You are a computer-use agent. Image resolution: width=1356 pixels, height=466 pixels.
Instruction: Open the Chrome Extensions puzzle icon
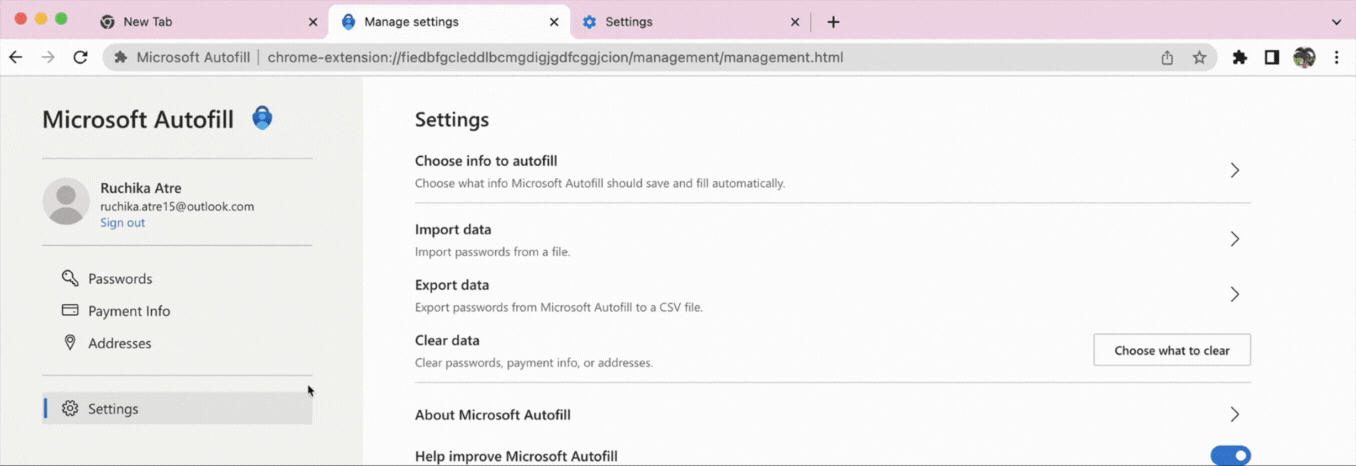pyautogui.click(x=1240, y=58)
